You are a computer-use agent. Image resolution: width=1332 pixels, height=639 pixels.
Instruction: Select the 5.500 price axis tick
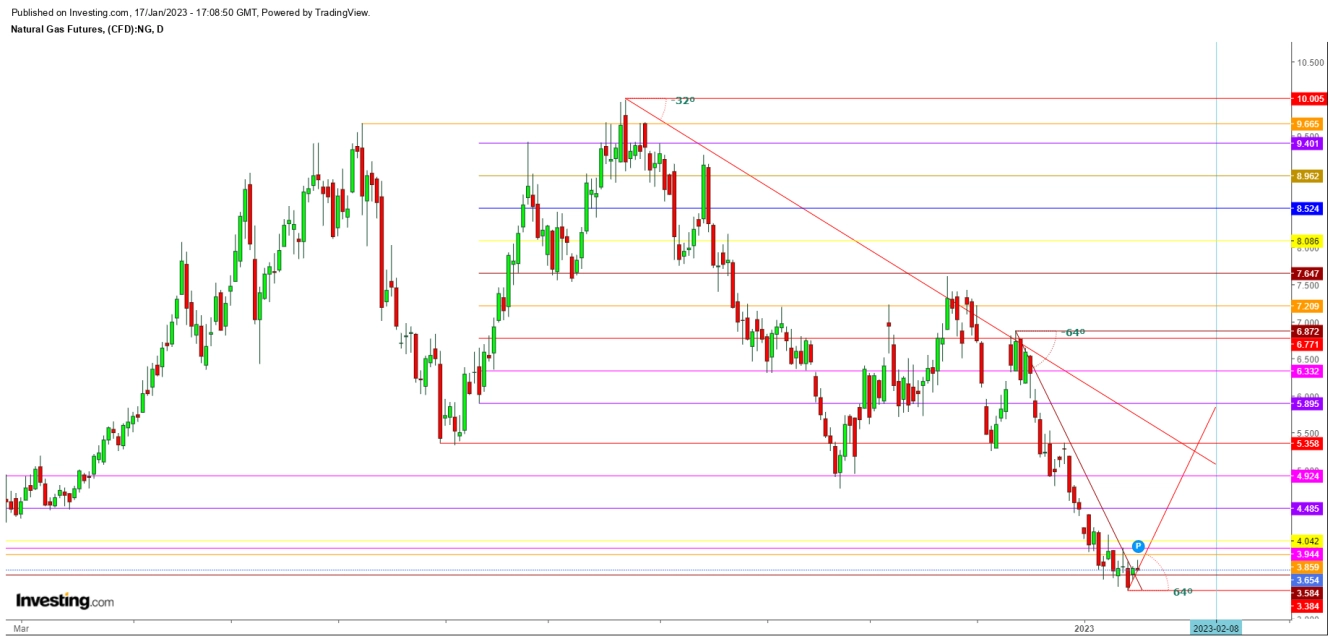[1310, 433]
